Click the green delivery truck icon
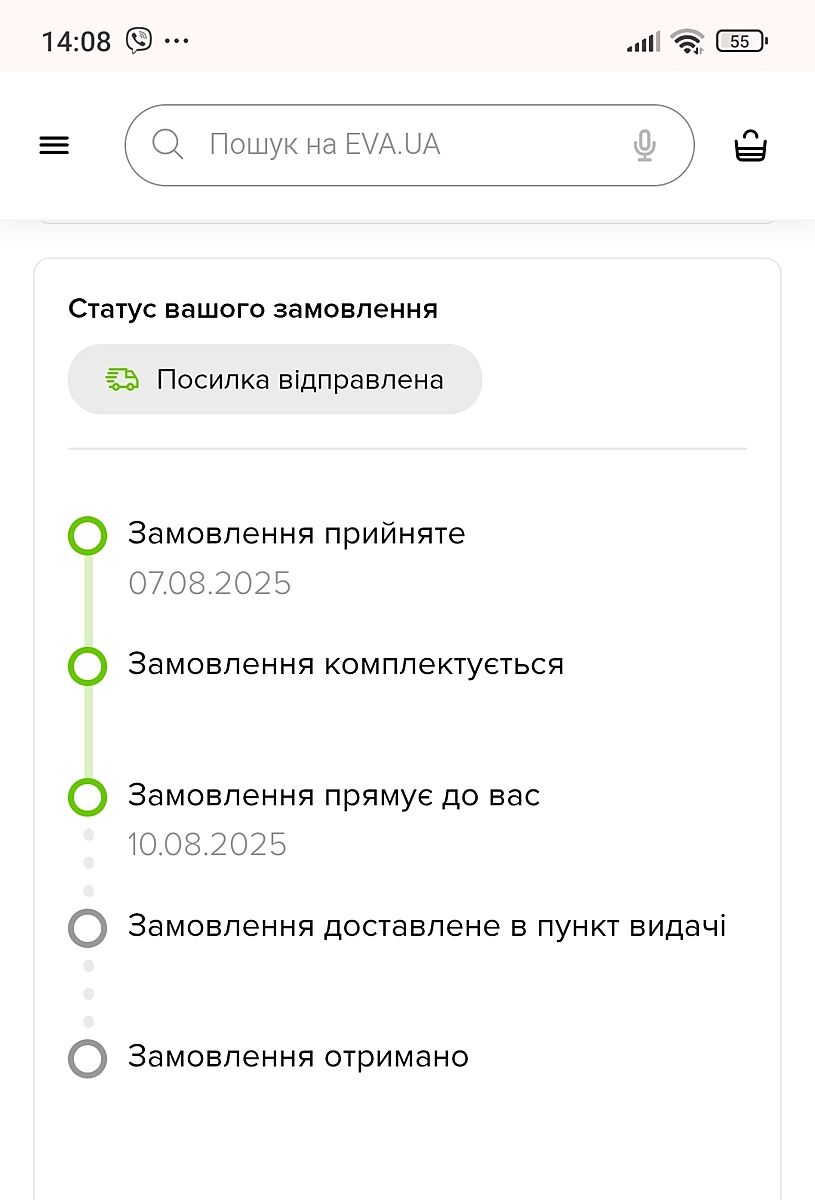 (x=122, y=379)
